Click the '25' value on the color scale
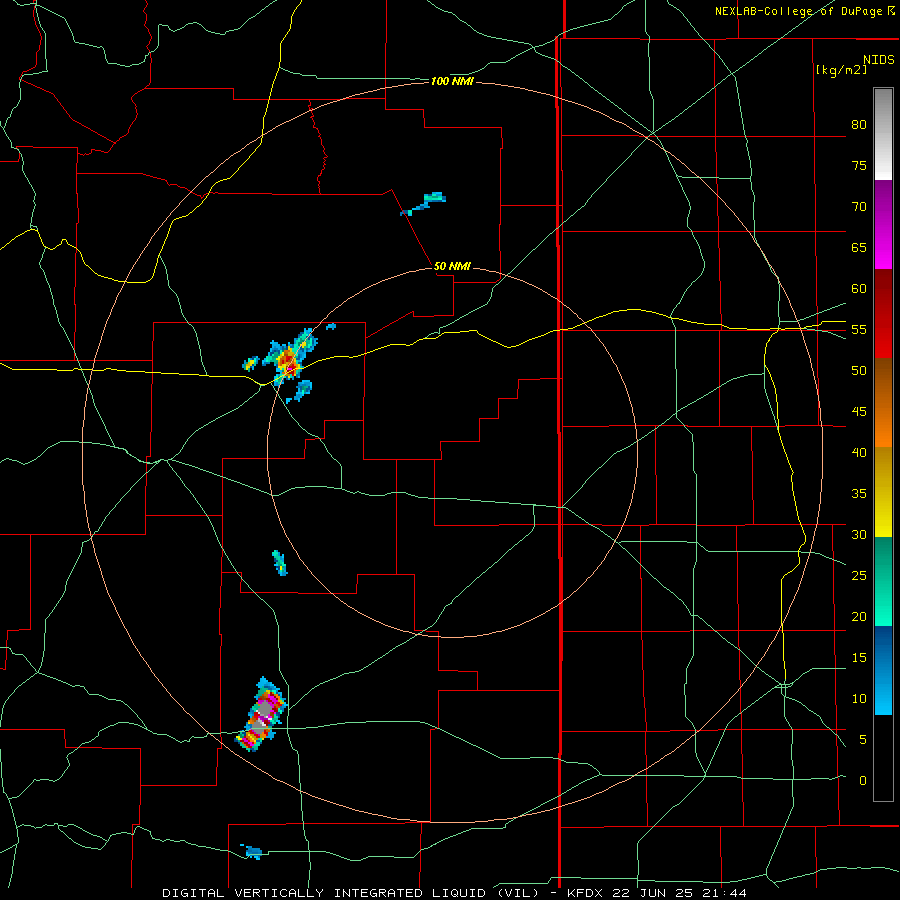This screenshot has width=900, height=900. (x=859, y=576)
